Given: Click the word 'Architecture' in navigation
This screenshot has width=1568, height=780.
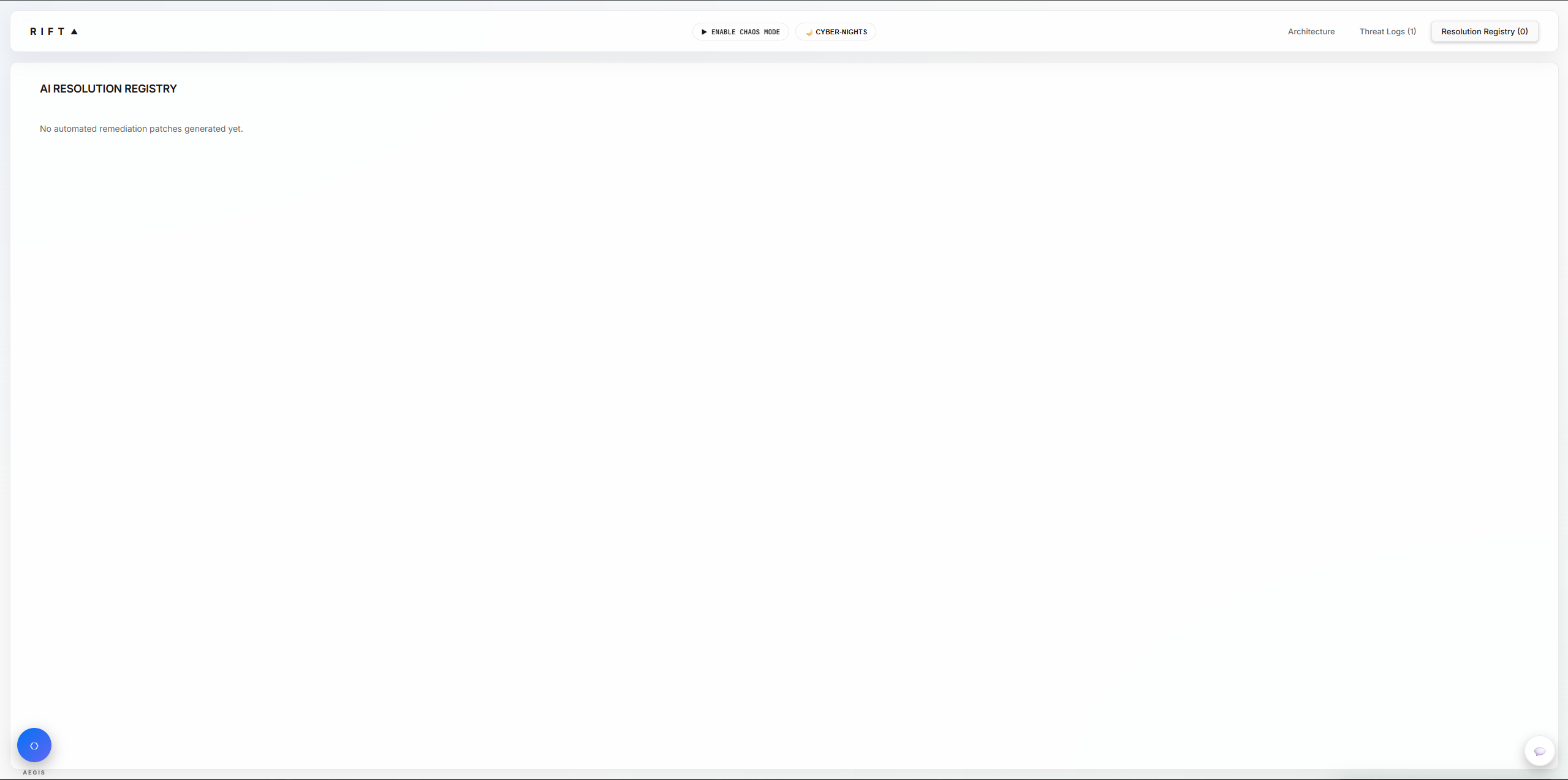Looking at the screenshot, I should coord(1311,32).
